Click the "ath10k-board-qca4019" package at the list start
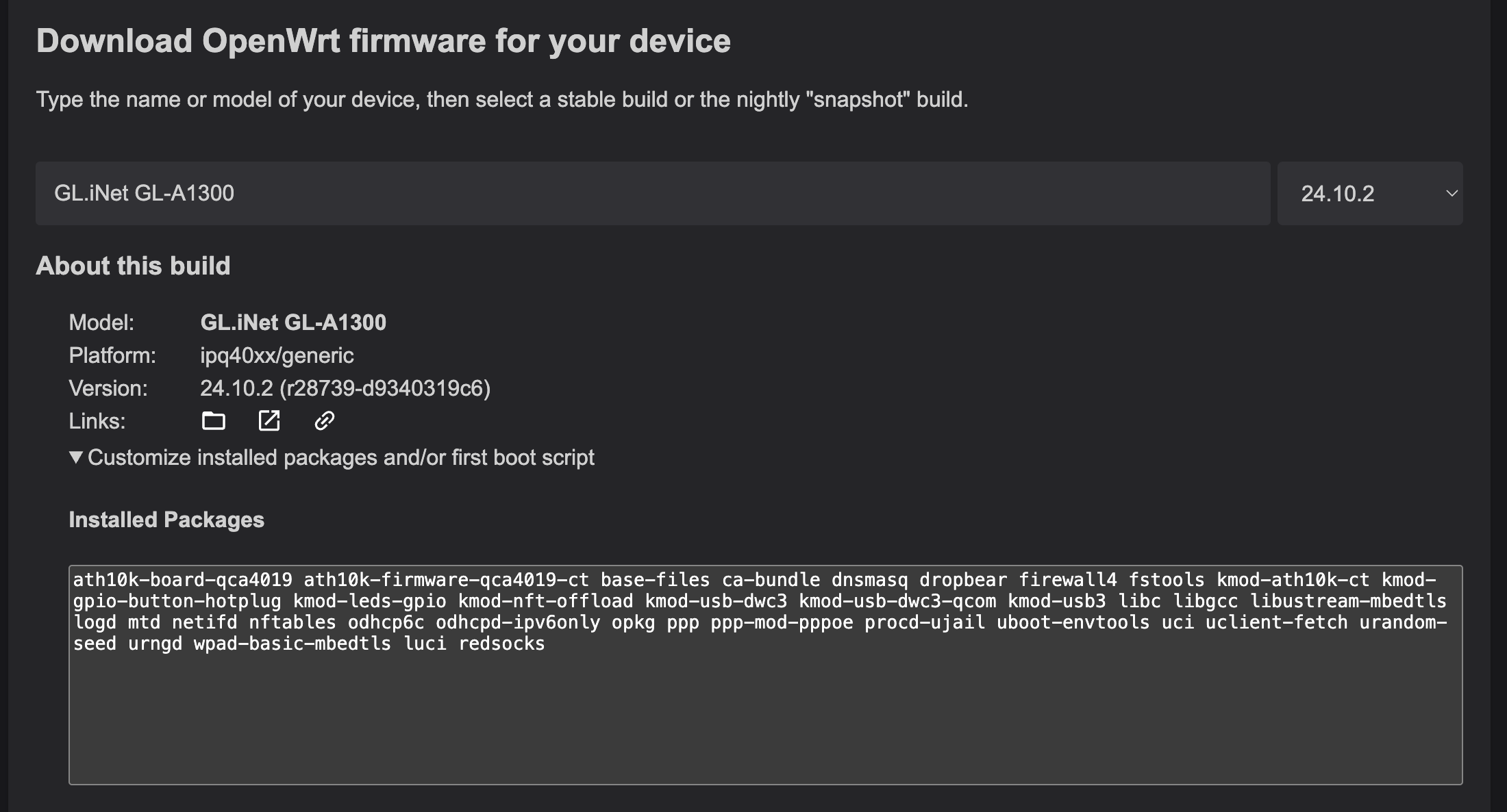1507x812 pixels. [x=182, y=580]
